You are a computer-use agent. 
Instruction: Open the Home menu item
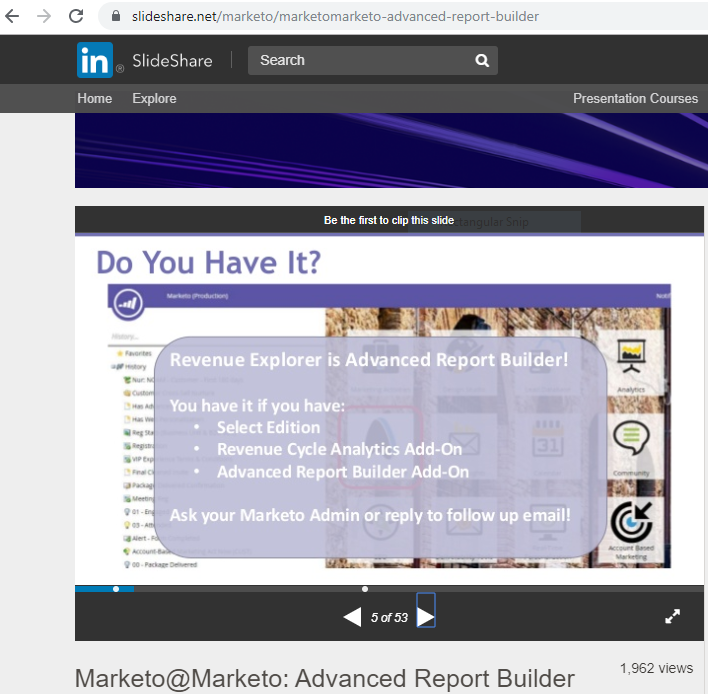[94, 98]
